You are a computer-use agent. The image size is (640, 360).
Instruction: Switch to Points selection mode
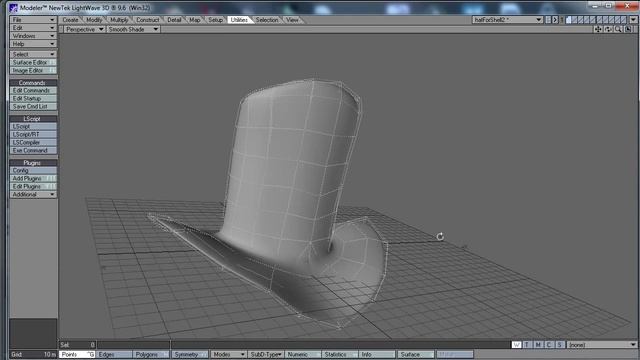tap(77, 354)
